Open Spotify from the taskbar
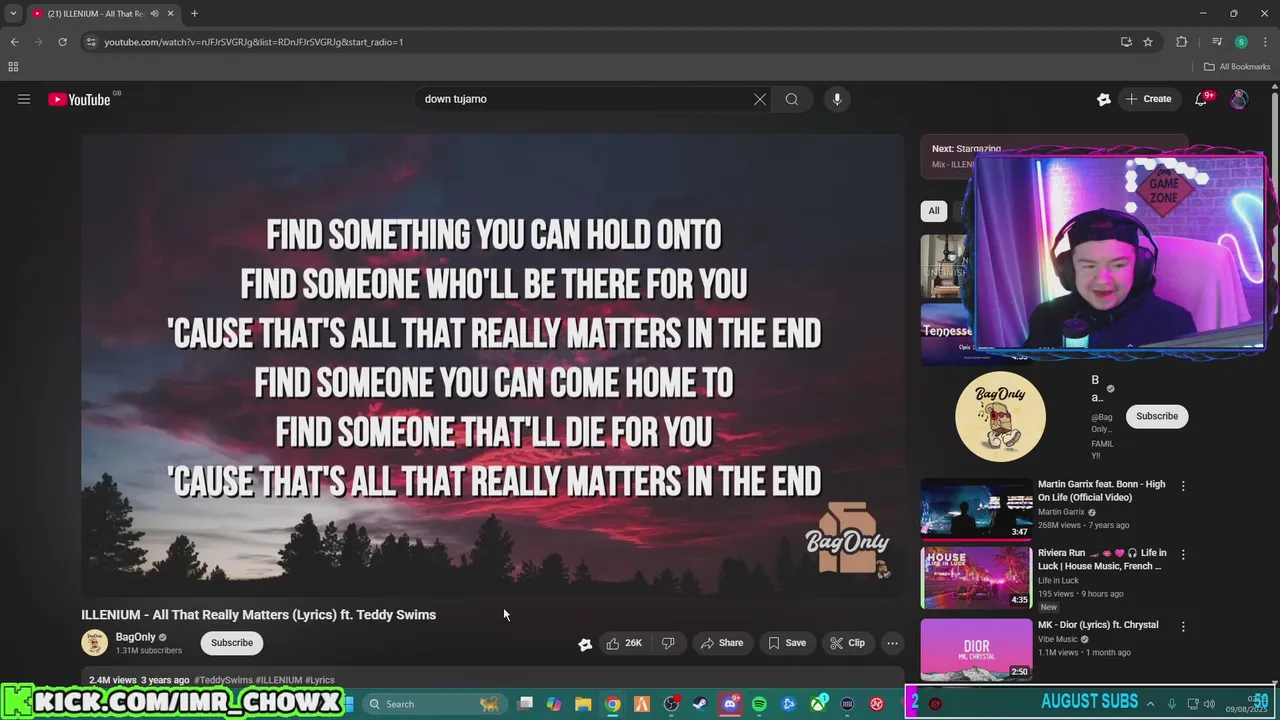Image resolution: width=1280 pixels, height=720 pixels. click(x=759, y=704)
